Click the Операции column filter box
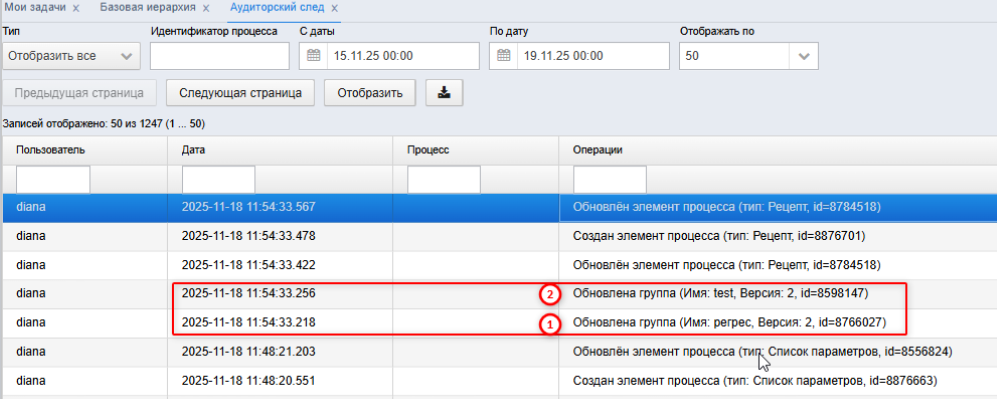The image size is (997, 399). click(x=610, y=180)
